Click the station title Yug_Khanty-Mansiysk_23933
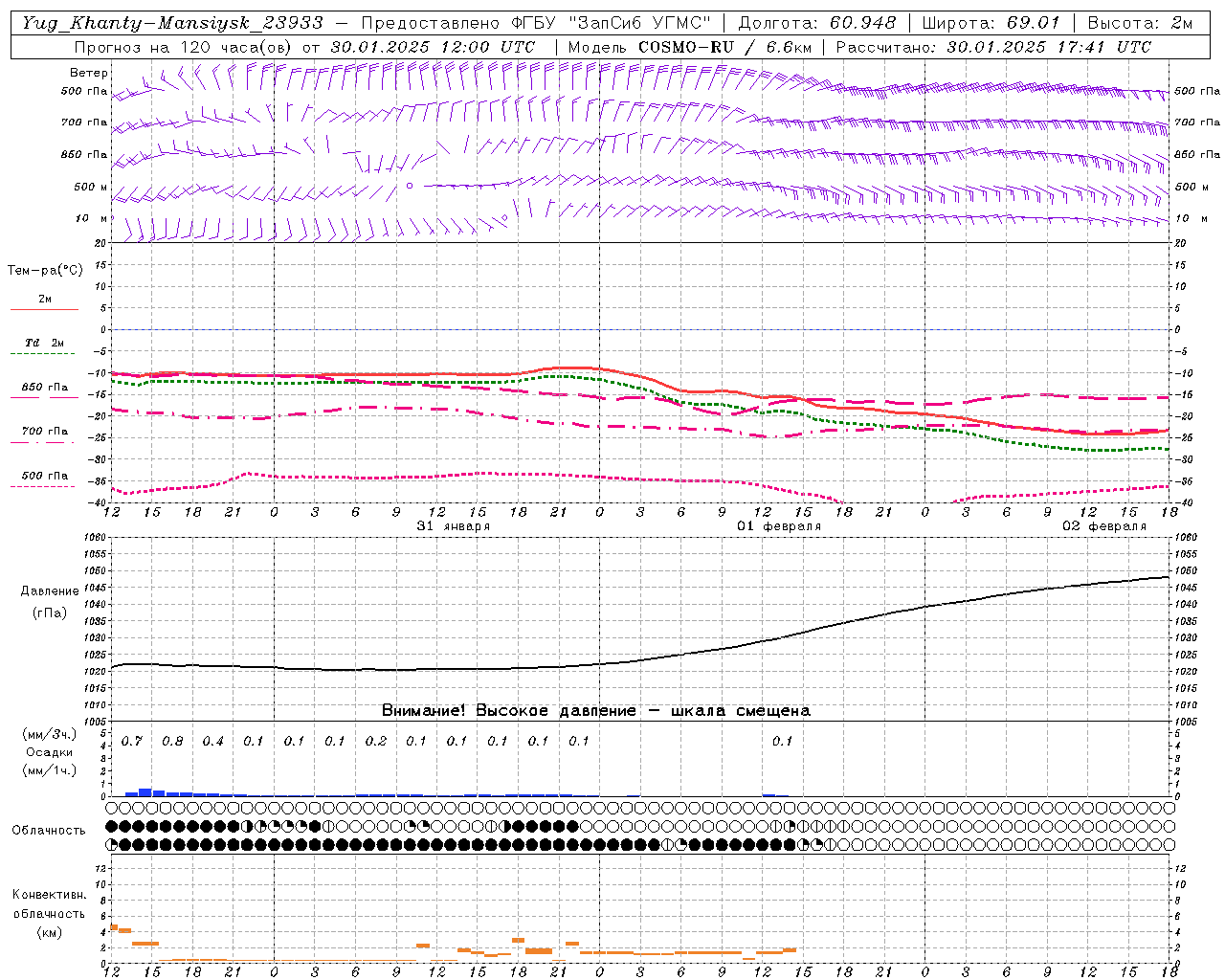 (172, 23)
